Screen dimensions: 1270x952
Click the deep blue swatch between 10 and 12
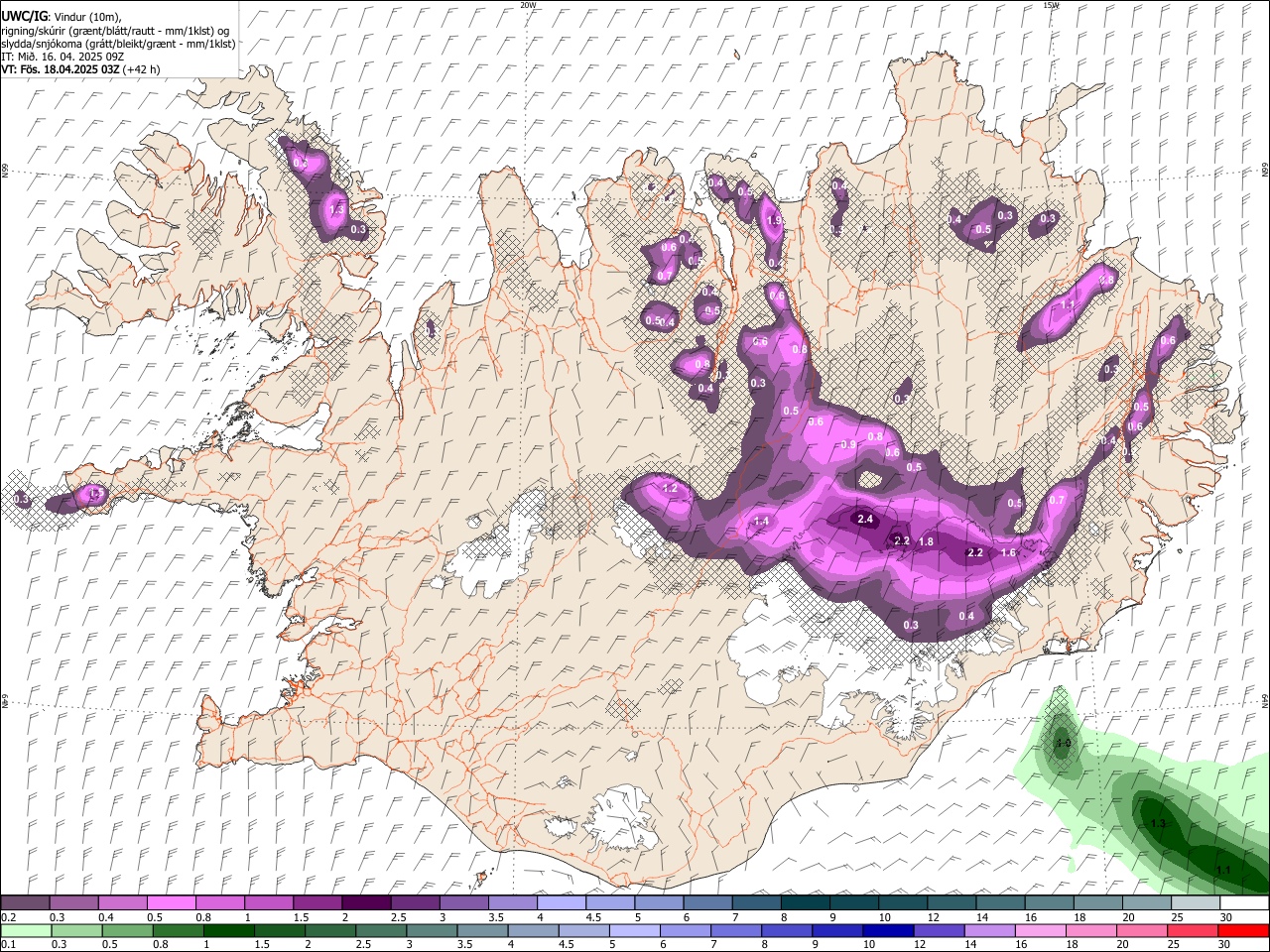[887, 930]
